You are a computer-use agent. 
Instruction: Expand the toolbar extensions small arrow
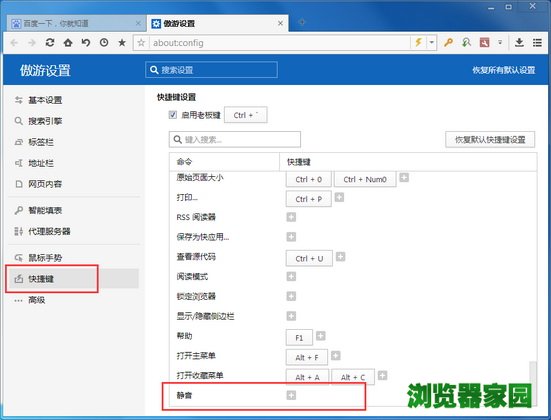click(x=500, y=43)
